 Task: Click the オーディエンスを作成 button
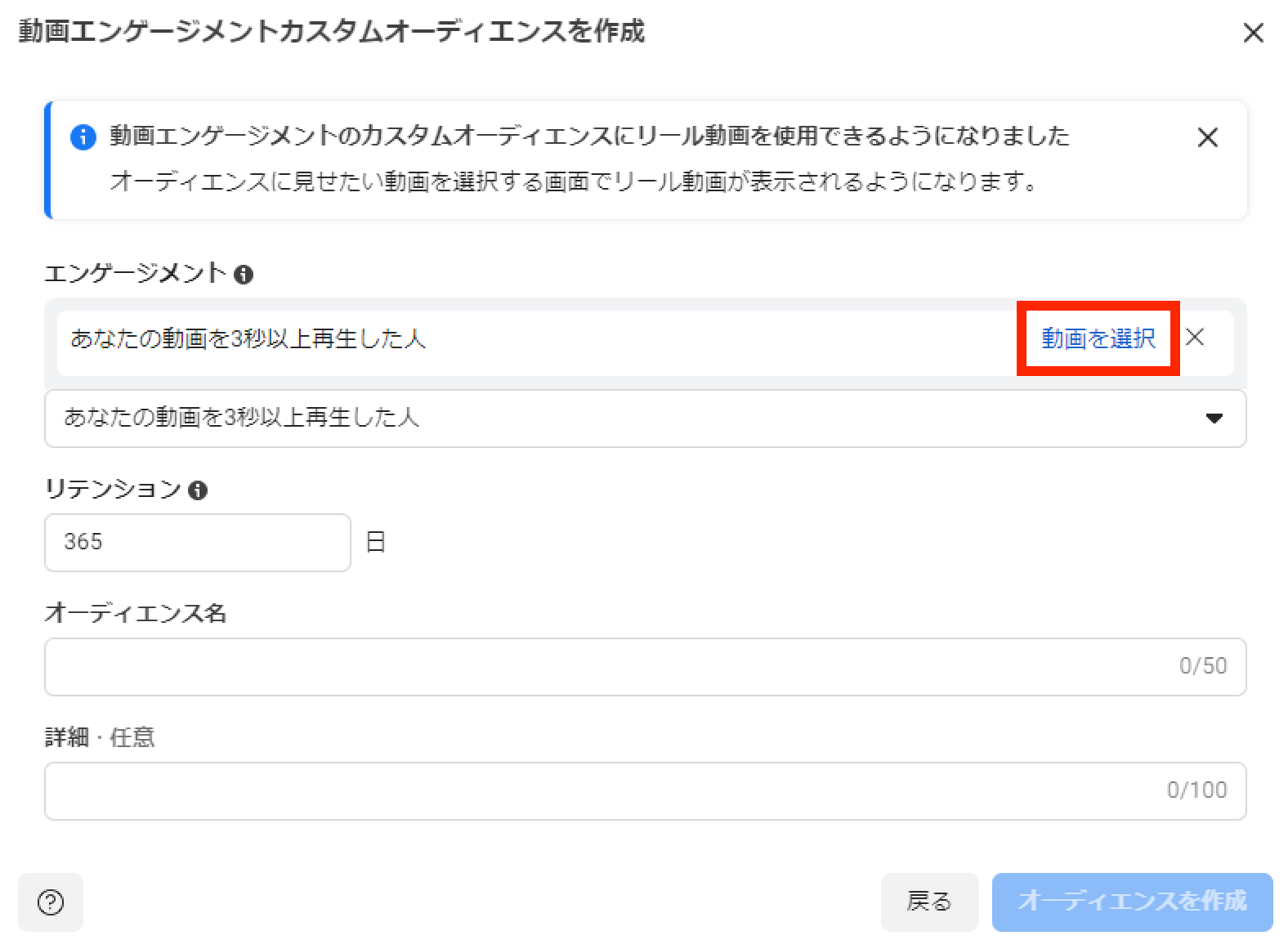[x=1132, y=902]
